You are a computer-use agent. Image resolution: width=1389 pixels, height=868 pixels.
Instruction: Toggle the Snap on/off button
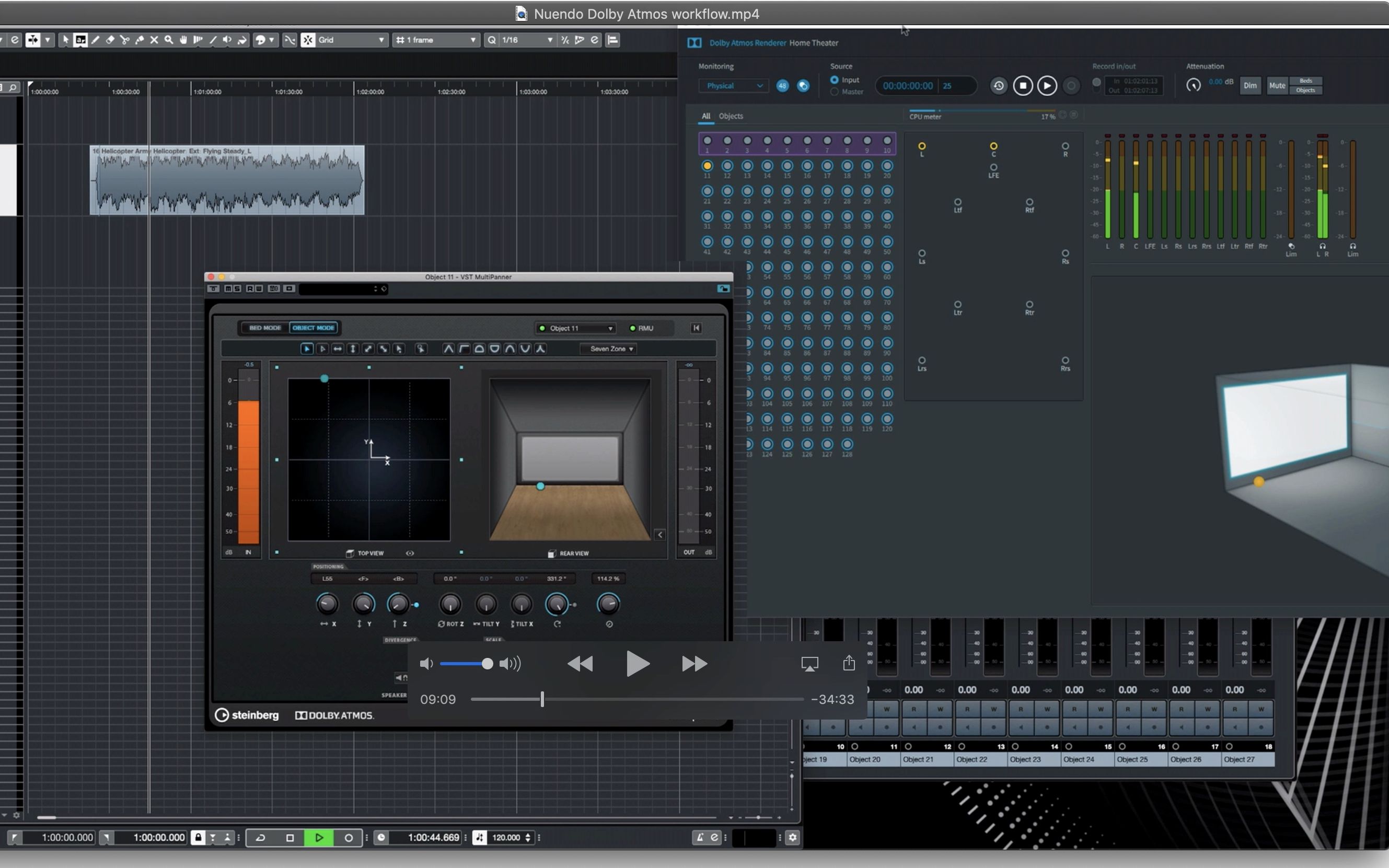coord(308,40)
